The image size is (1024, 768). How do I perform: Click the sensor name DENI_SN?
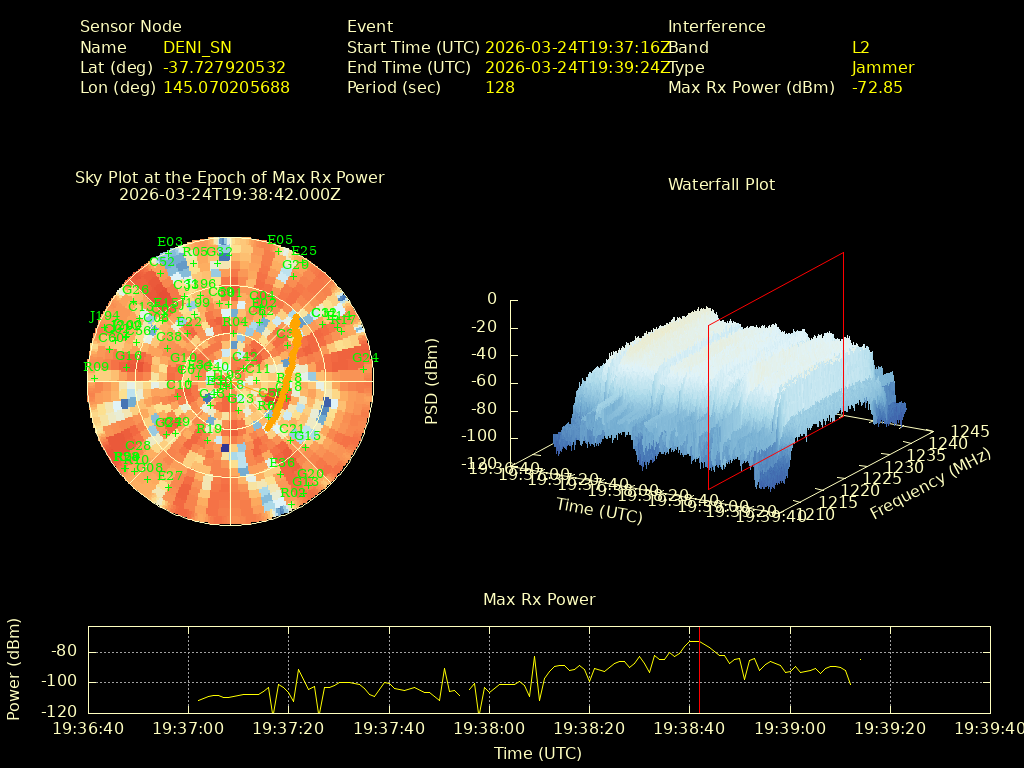pos(197,47)
